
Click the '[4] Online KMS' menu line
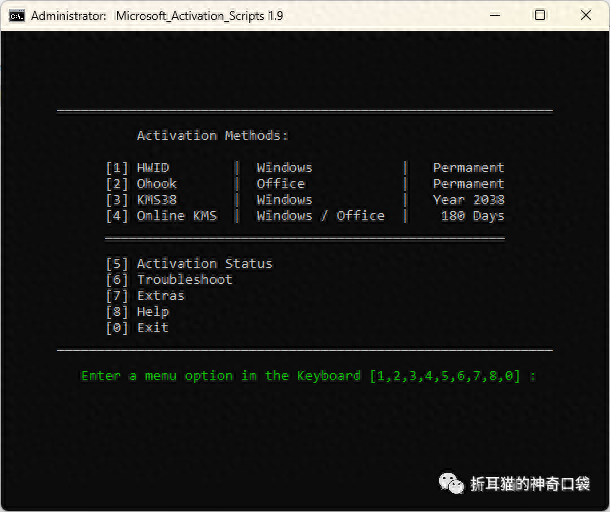point(161,216)
